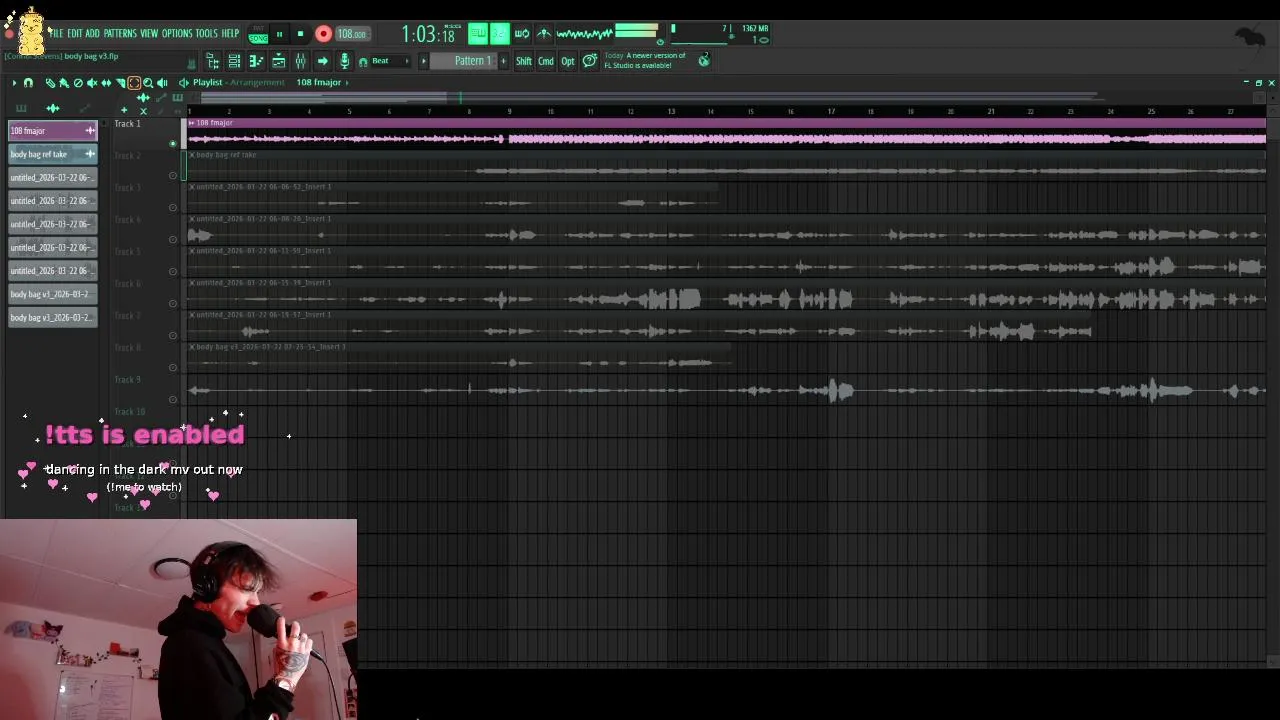This screenshot has height=720, width=1280.
Task: Open the ADD menu
Action: [93, 34]
